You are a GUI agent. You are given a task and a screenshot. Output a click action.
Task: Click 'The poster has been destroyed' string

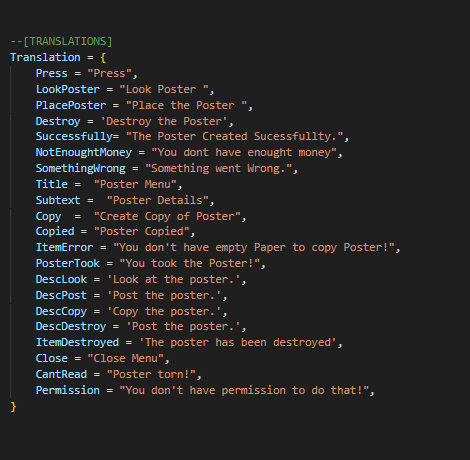coord(238,342)
